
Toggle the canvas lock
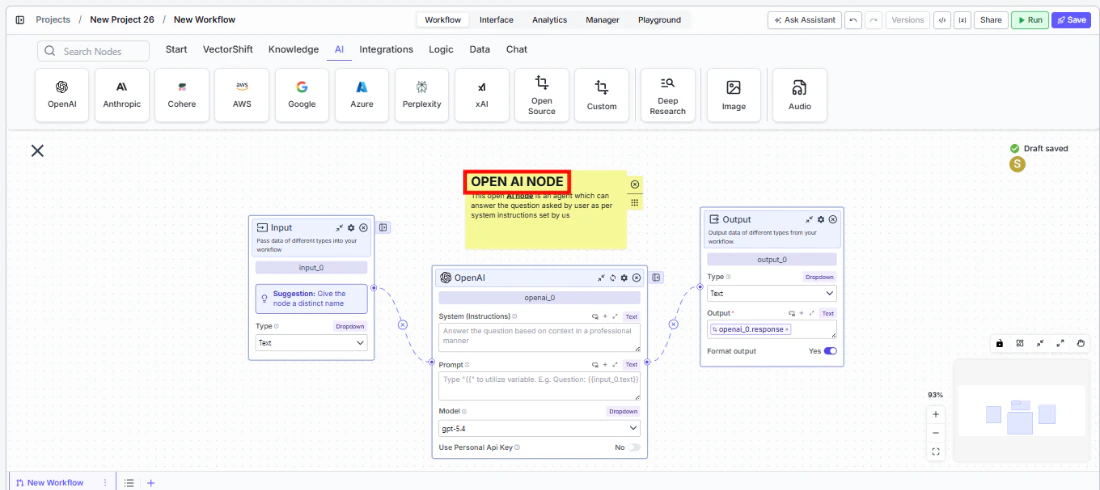point(1000,343)
